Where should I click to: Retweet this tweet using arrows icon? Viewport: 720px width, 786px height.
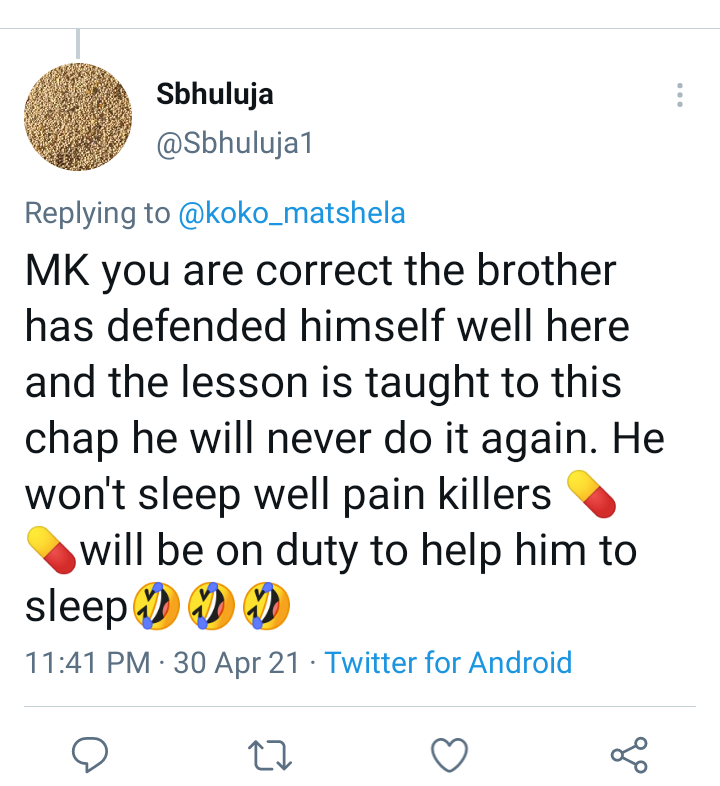[x=270, y=755]
